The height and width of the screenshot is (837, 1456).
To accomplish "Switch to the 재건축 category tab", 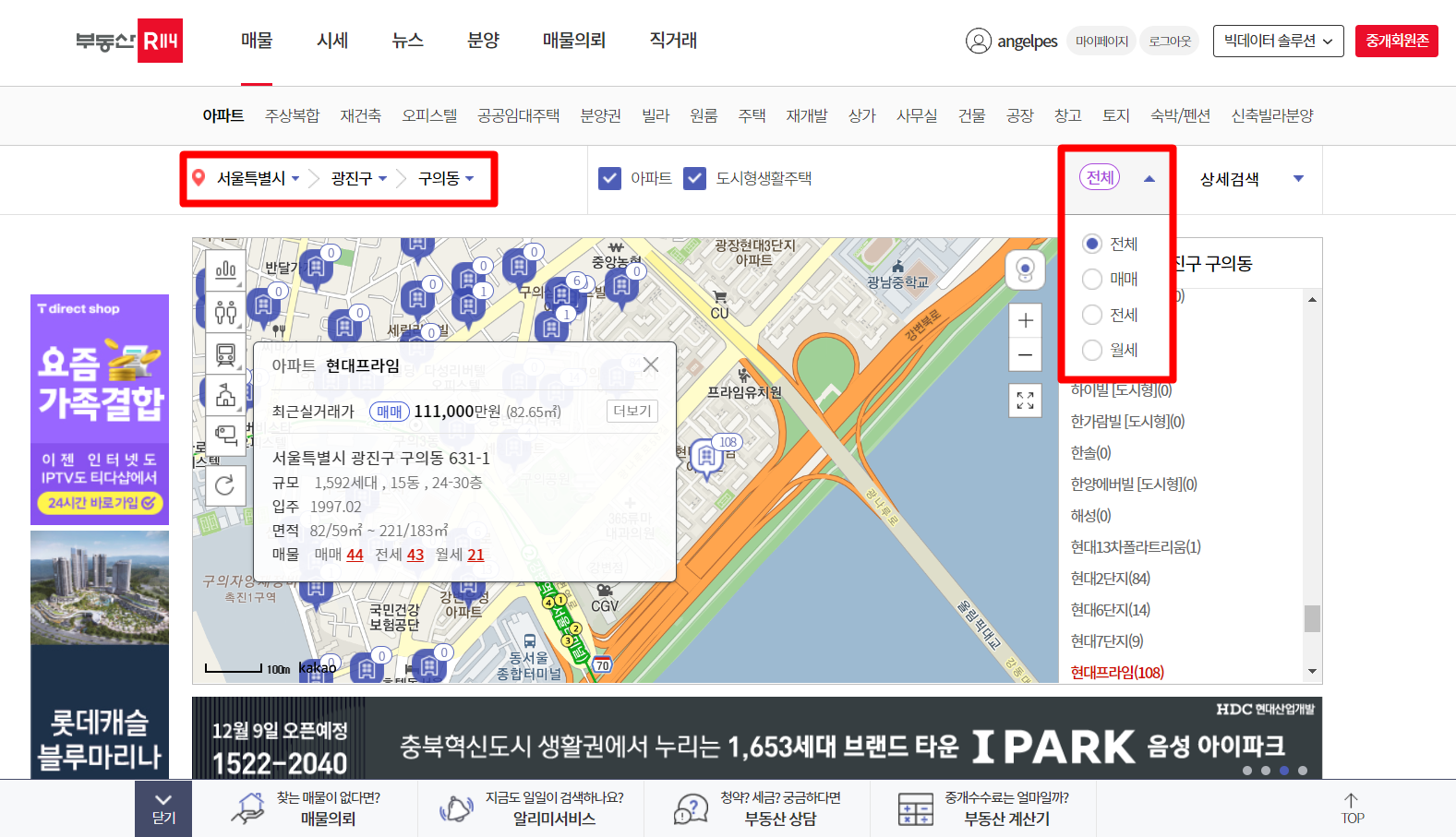I will pos(360,115).
